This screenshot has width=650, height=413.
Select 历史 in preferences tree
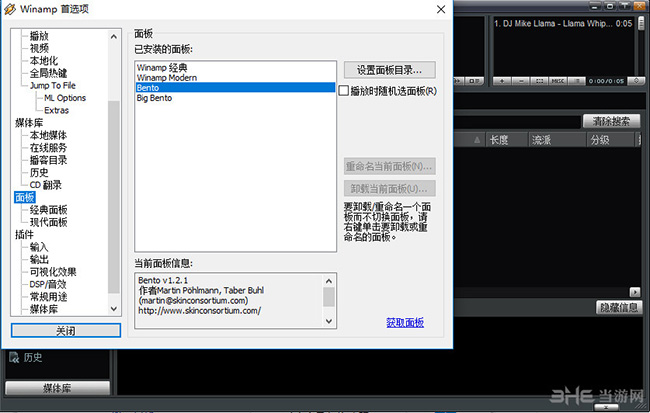point(39,172)
